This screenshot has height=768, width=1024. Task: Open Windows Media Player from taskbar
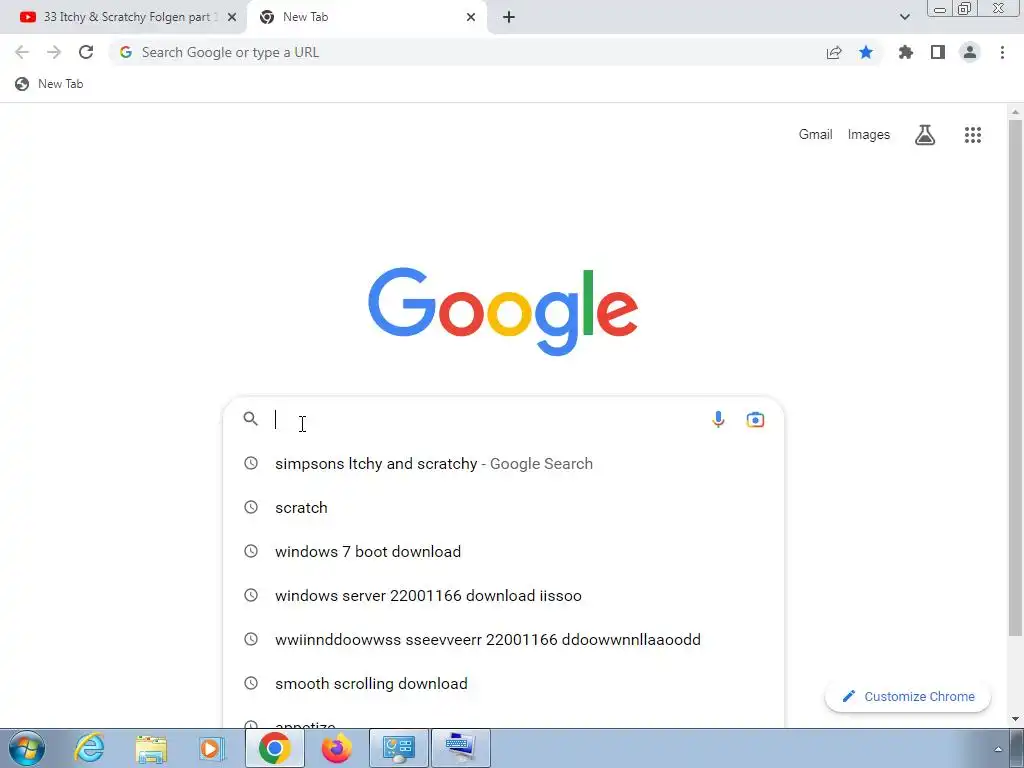pos(211,748)
